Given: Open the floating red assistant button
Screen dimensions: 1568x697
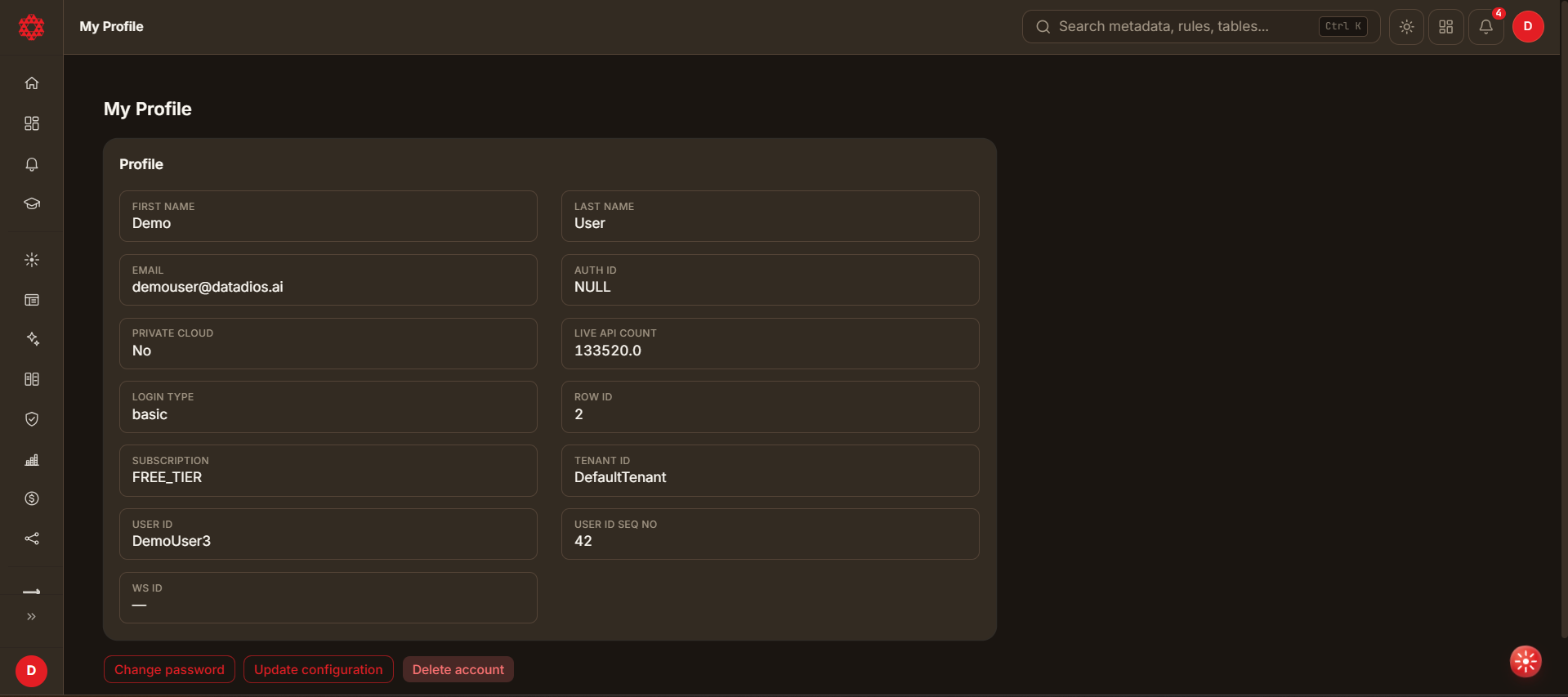Looking at the screenshot, I should pos(1526,662).
